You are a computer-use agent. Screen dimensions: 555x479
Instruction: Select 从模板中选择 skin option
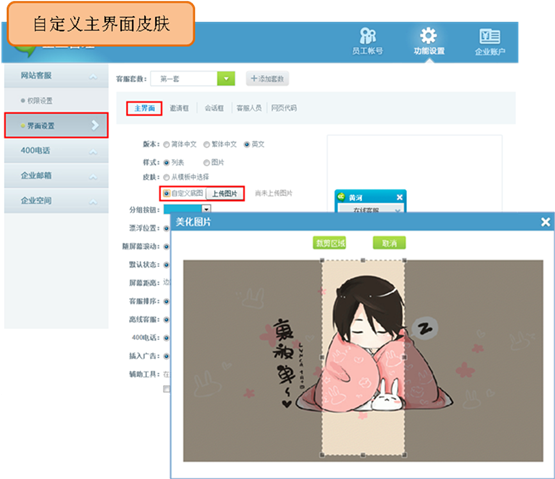pos(166,177)
